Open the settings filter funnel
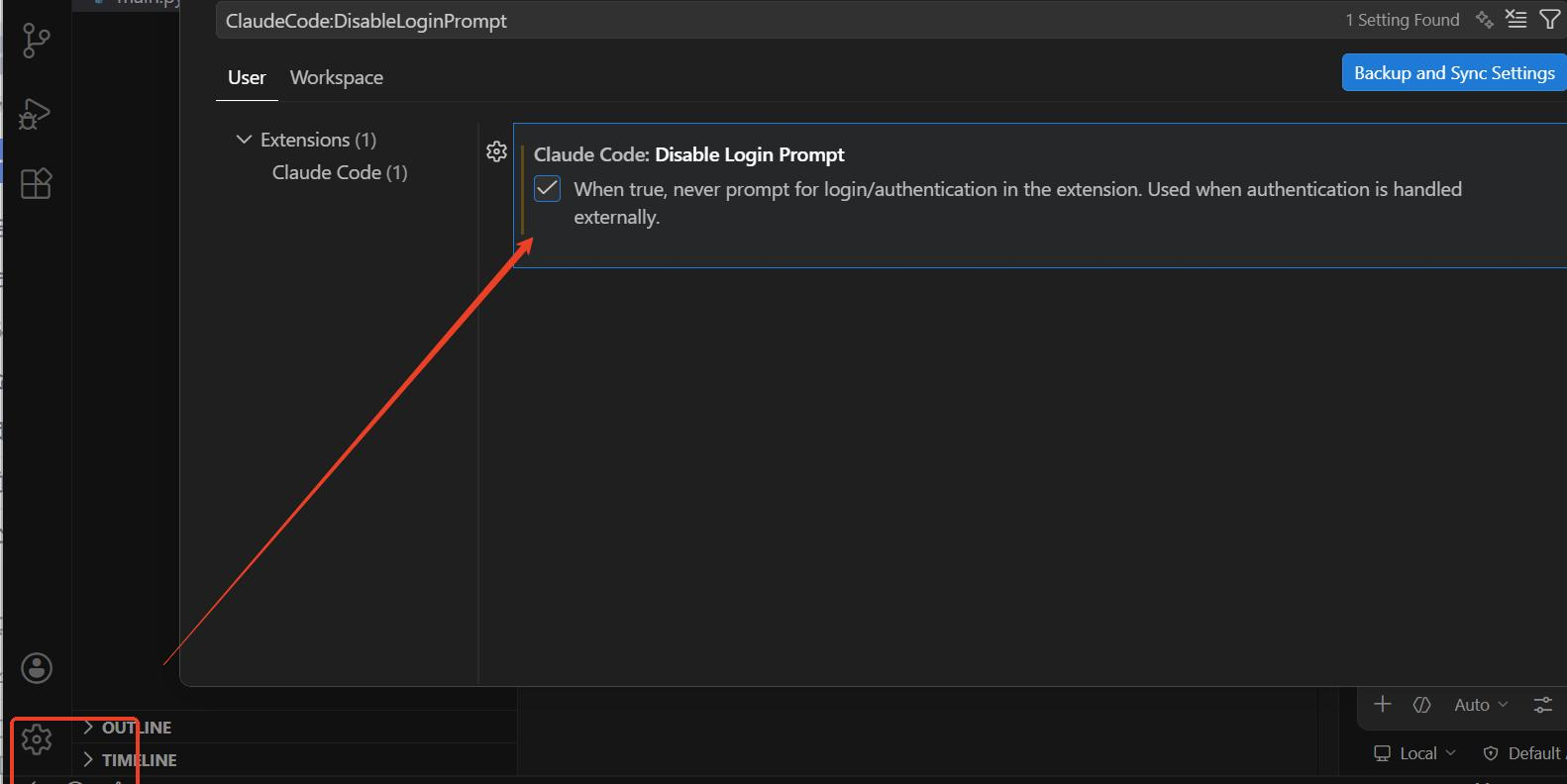 [1549, 20]
